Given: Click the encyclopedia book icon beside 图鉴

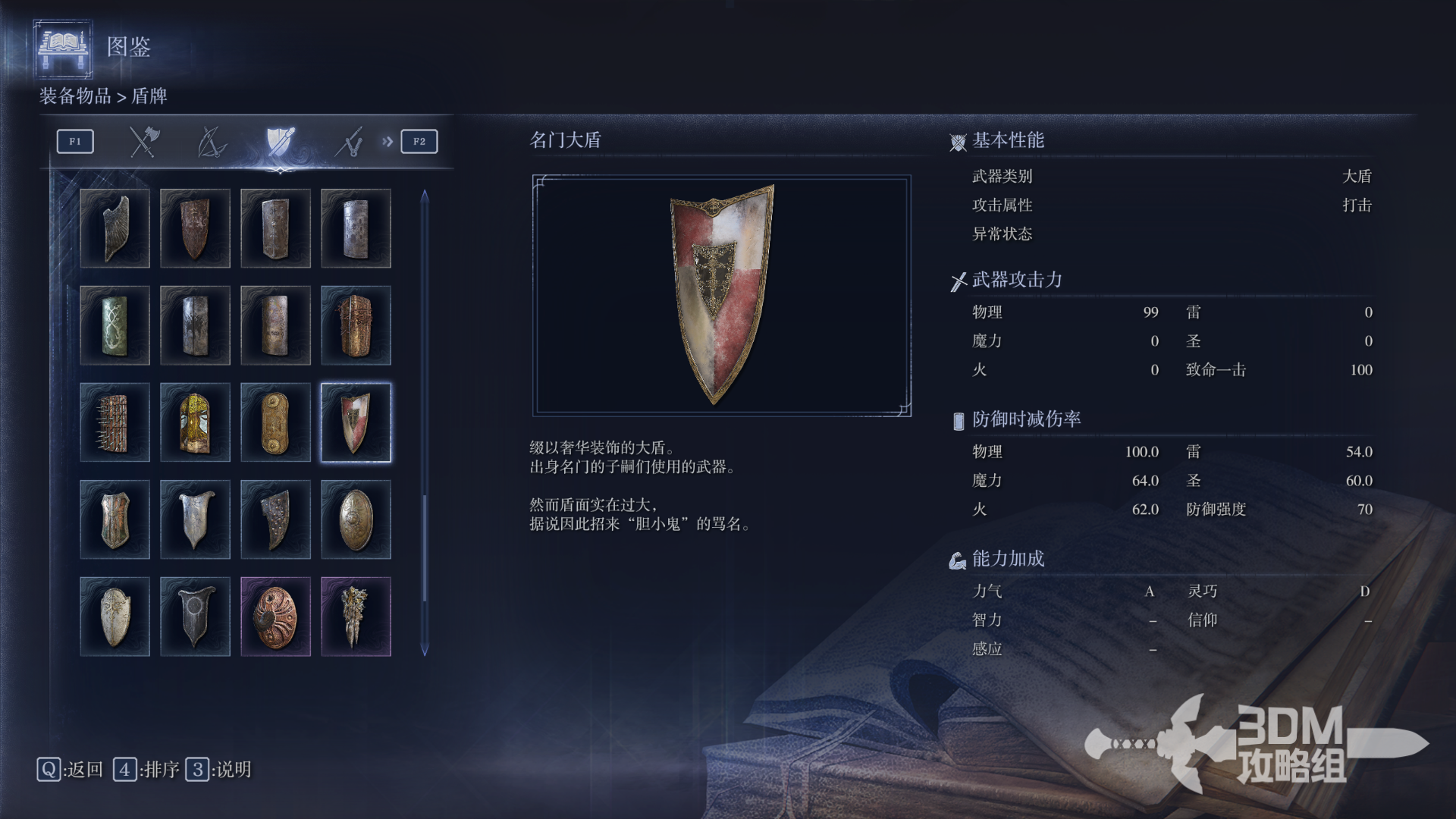Looking at the screenshot, I should click(63, 48).
